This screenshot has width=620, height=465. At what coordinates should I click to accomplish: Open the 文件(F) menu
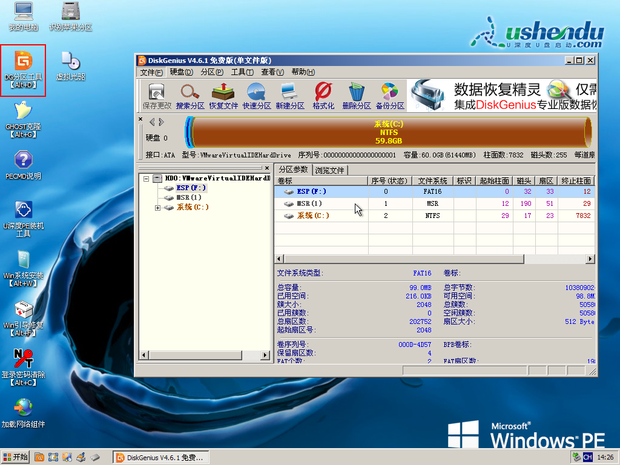[x=151, y=72]
